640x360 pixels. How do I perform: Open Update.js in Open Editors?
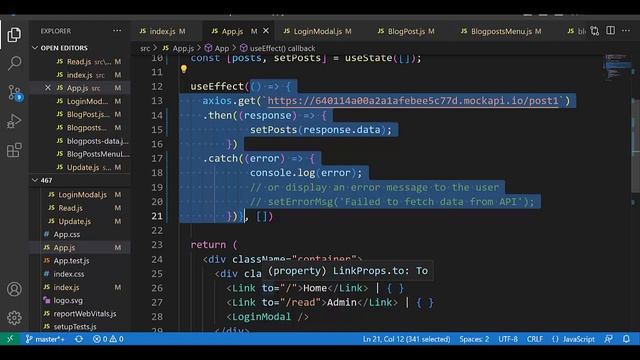[x=80, y=167]
